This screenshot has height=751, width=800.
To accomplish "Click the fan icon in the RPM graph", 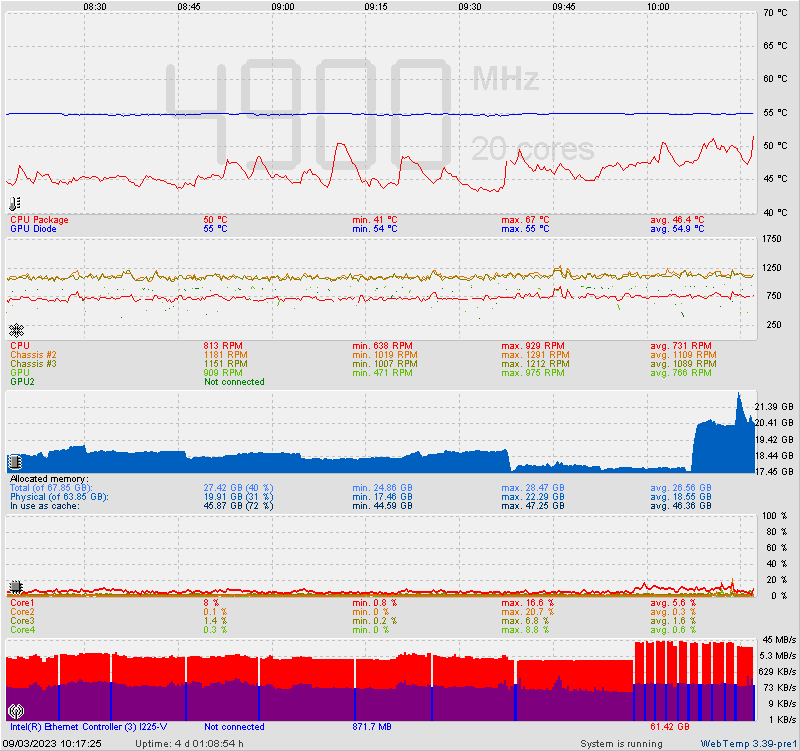I will (15, 329).
